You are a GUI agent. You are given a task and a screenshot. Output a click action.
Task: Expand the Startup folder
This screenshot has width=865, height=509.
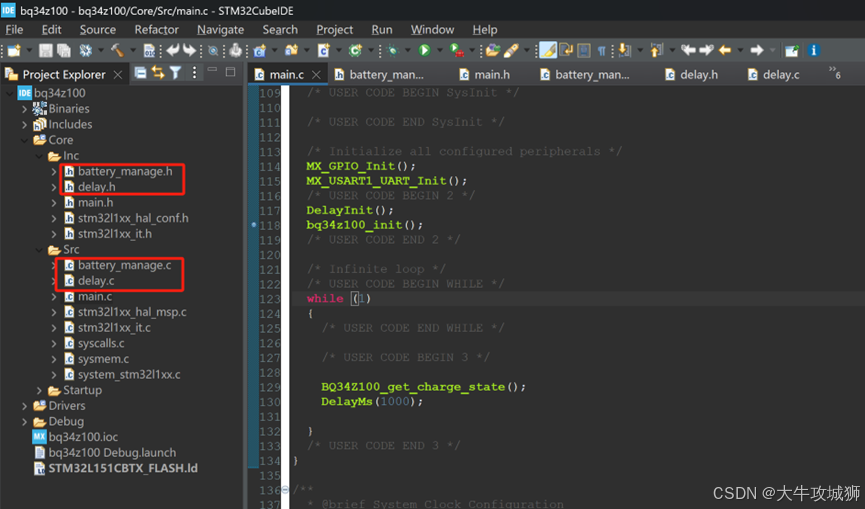[39, 390]
